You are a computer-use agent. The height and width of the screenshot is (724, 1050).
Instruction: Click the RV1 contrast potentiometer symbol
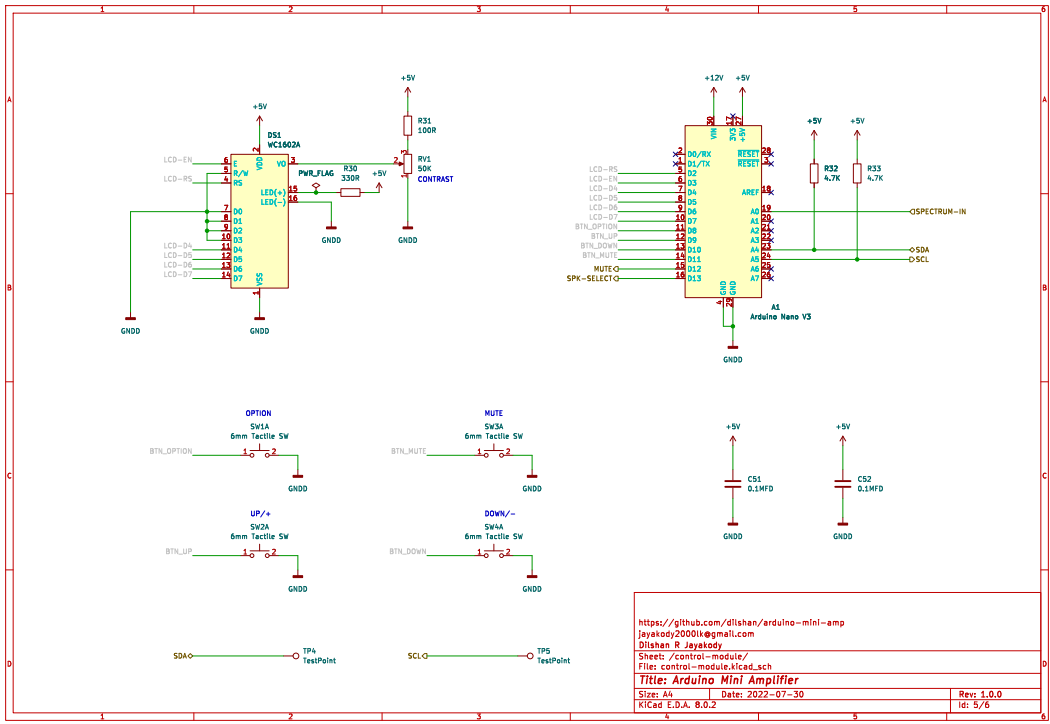tap(407, 164)
